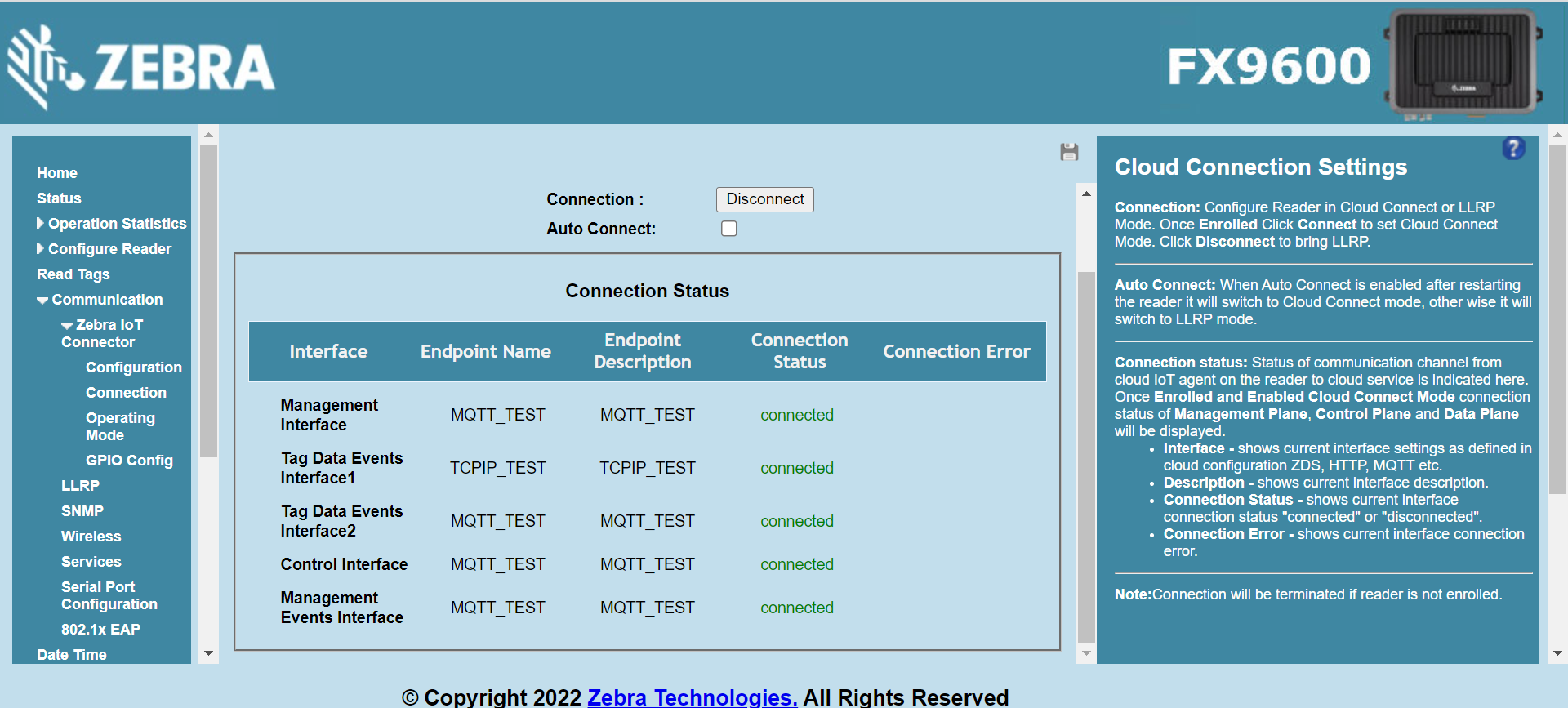Viewport: 1568px width, 708px height.
Task: Open the Services menu item
Action: (91, 562)
